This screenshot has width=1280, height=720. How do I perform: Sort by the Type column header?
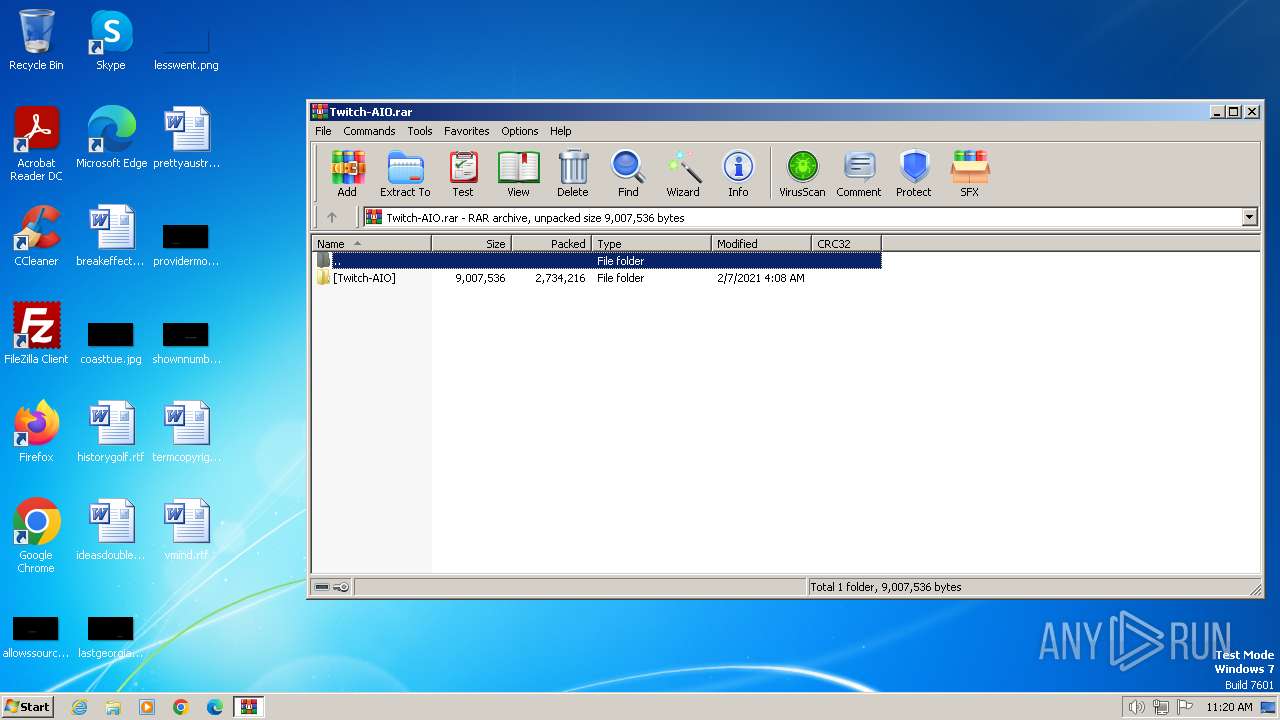point(651,244)
